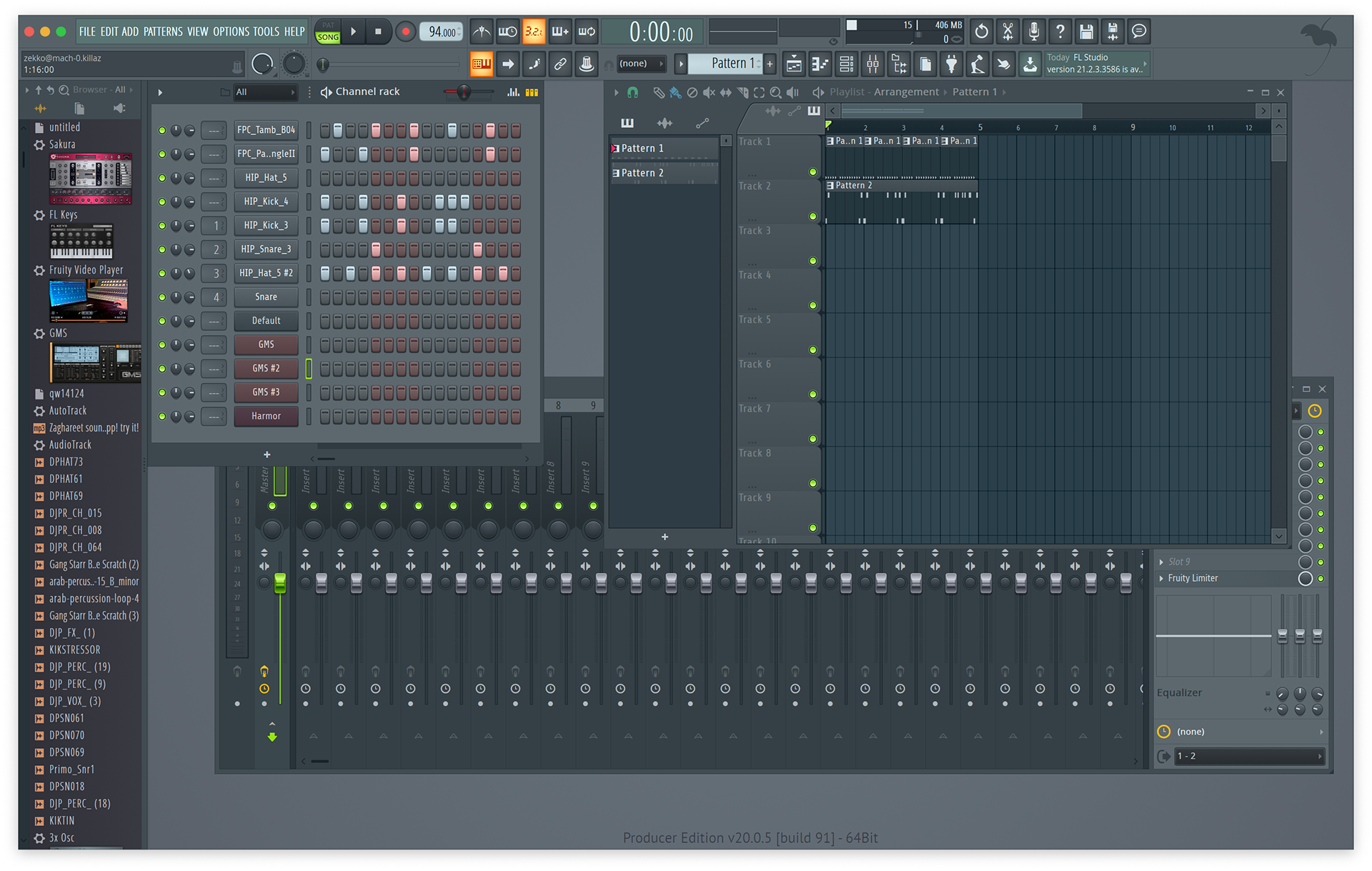
Task: Open the mixer toolbar button
Action: (873, 64)
